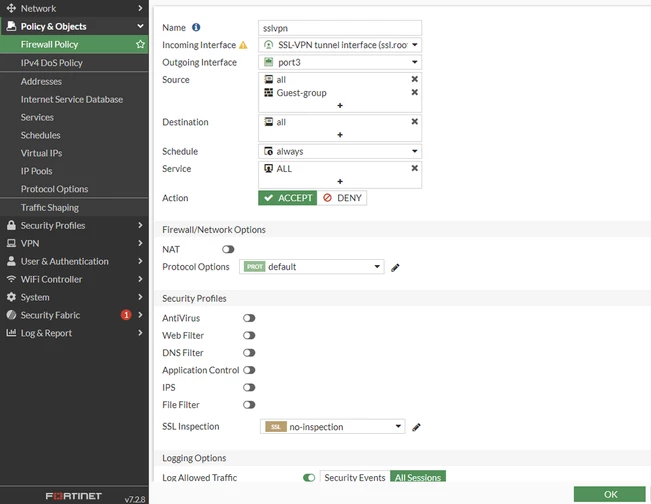651x504 pixels.
Task: Select Security Events logging
Action: pyautogui.click(x=355, y=477)
